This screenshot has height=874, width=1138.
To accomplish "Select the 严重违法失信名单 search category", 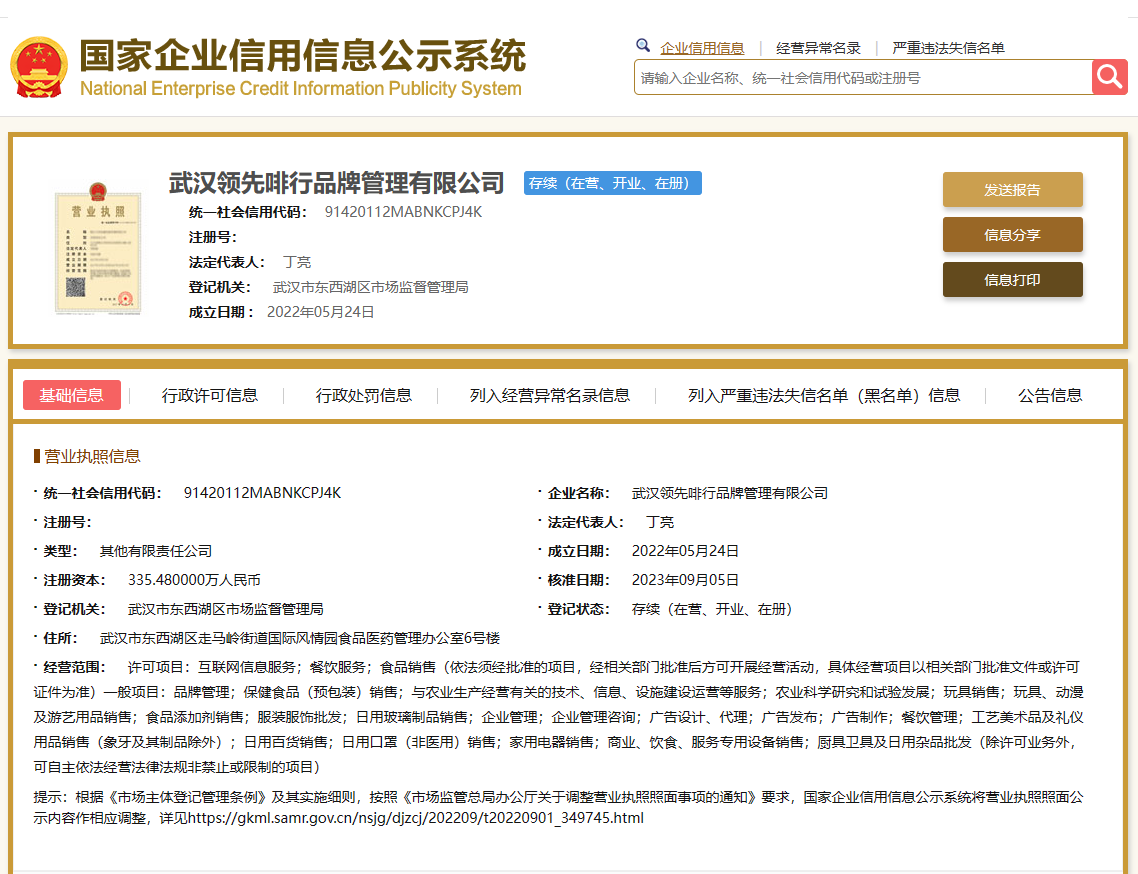I will 948,48.
